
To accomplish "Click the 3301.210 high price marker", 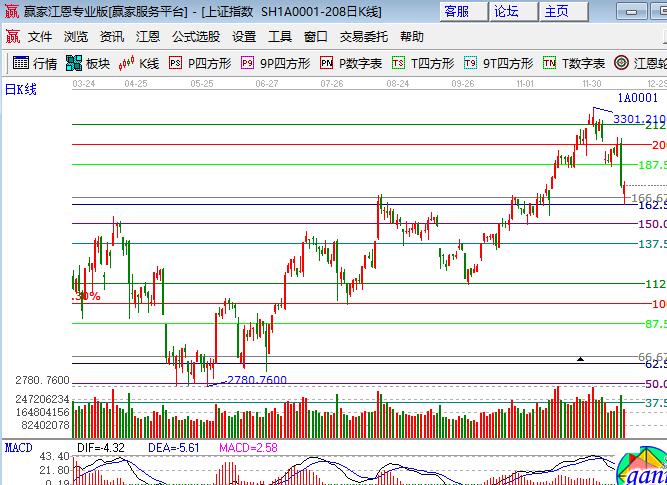I will point(639,118).
